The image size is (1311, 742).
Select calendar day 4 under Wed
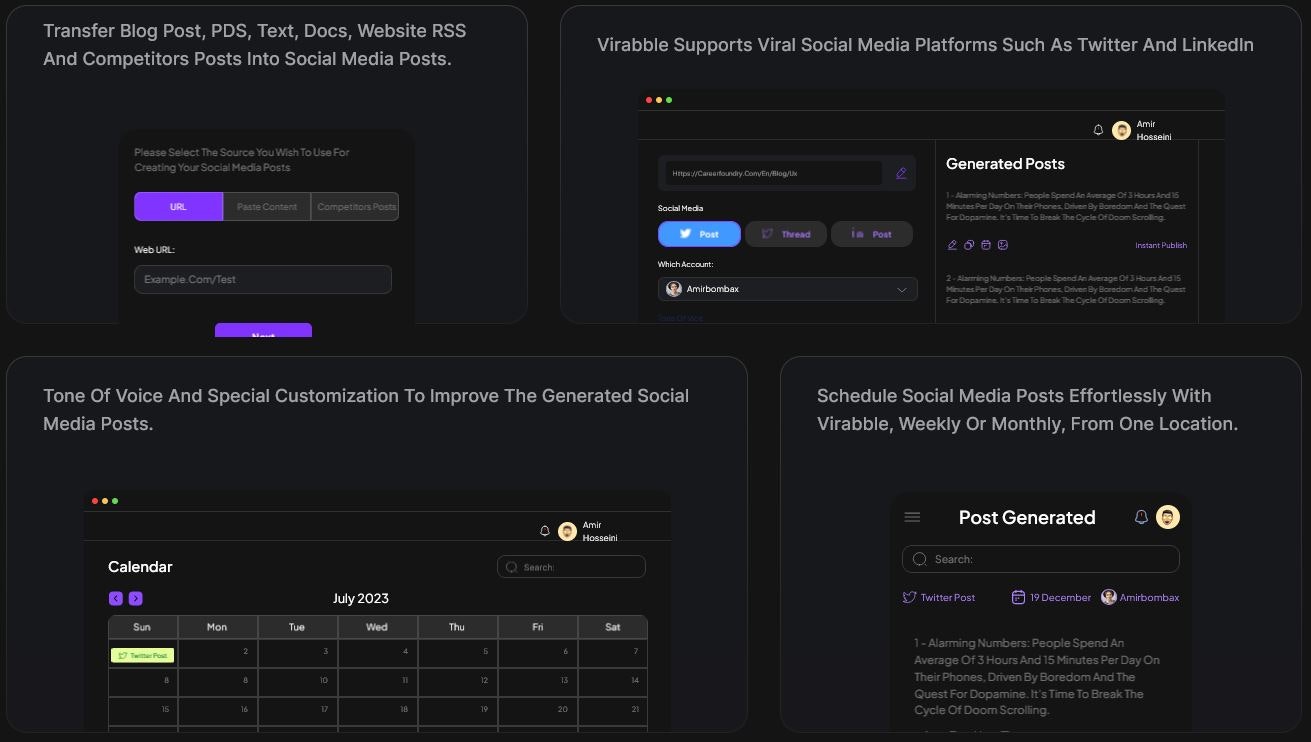click(x=378, y=654)
